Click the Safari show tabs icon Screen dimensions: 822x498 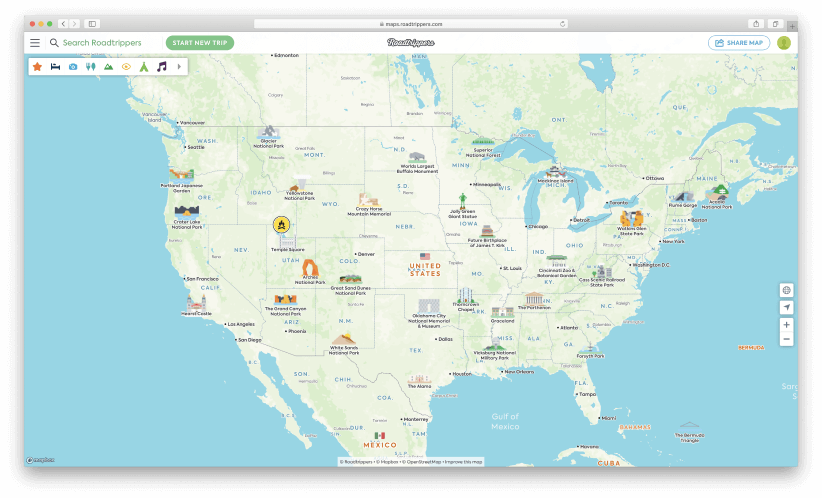click(775, 24)
